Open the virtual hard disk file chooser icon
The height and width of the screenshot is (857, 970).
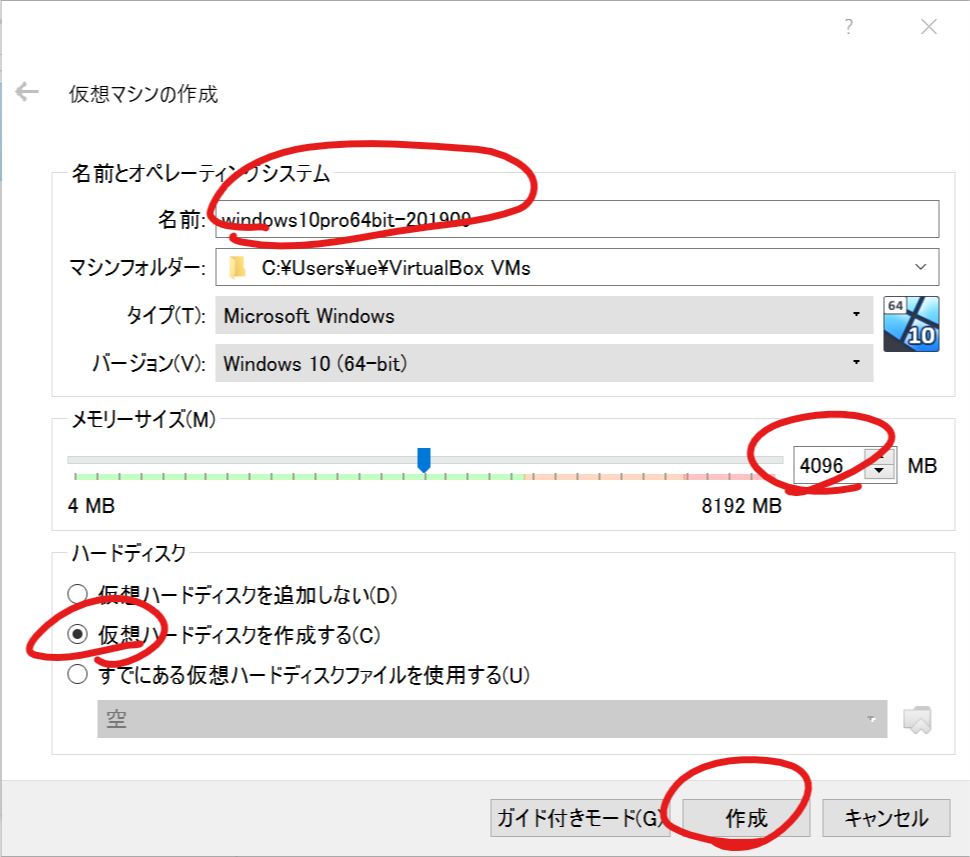[x=919, y=718]
